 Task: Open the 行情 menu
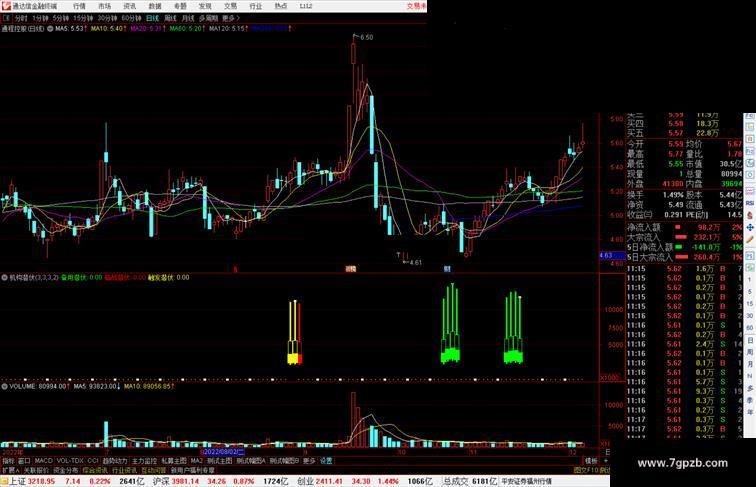coord(79,6)
